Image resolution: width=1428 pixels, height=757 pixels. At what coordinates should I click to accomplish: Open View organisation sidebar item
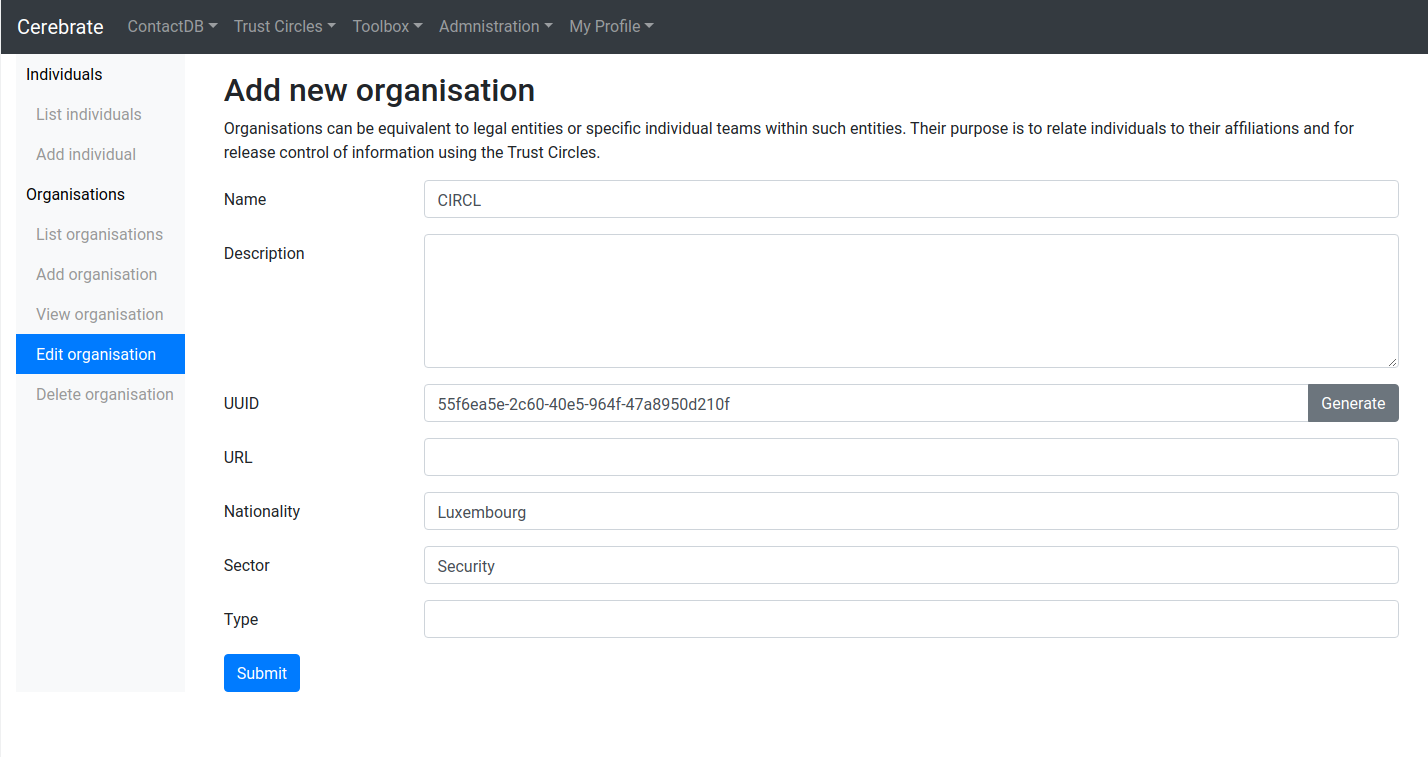tap(99, 315)
